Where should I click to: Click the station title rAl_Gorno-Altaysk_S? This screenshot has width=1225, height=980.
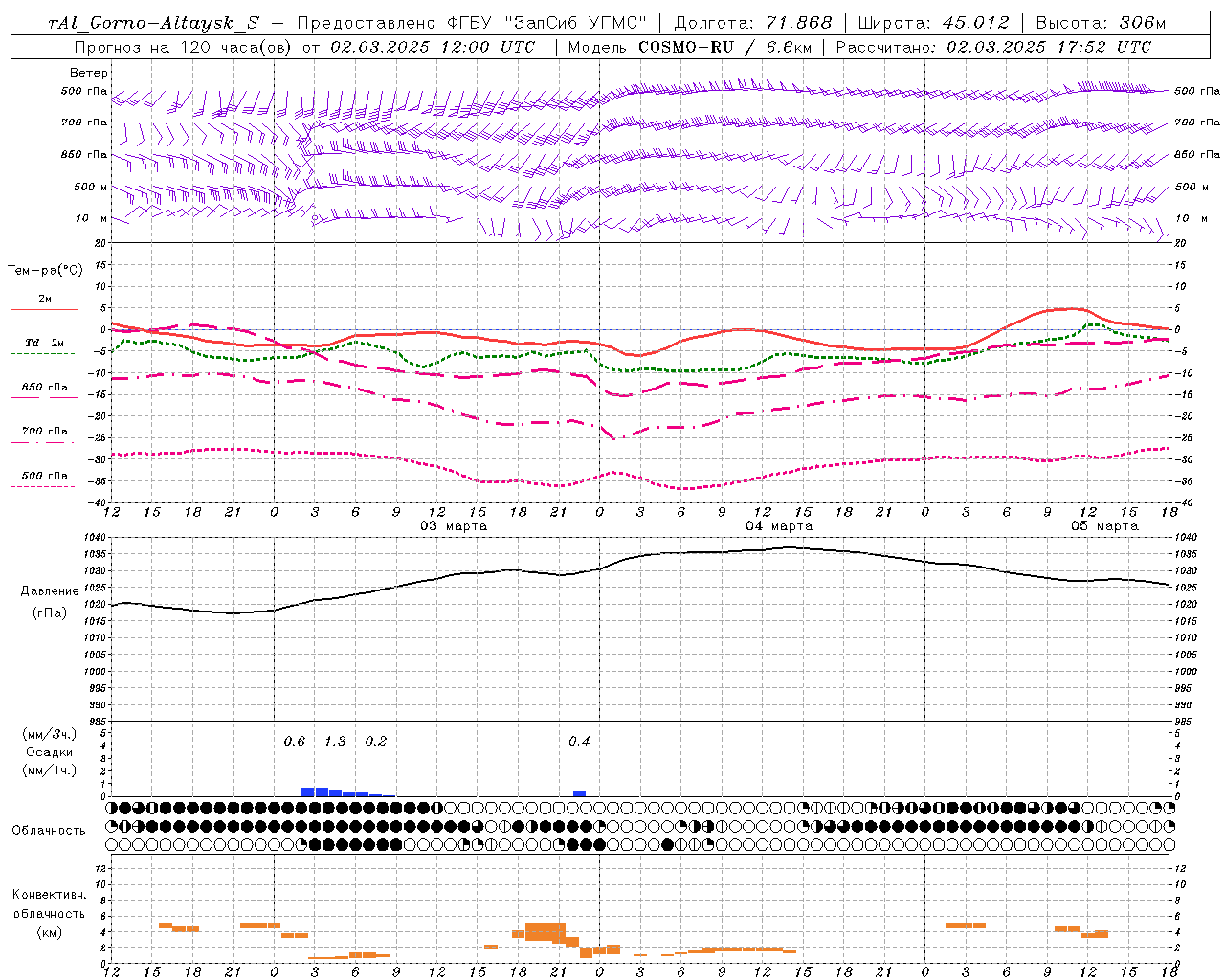pyautogui.click(x=153, y=24)
